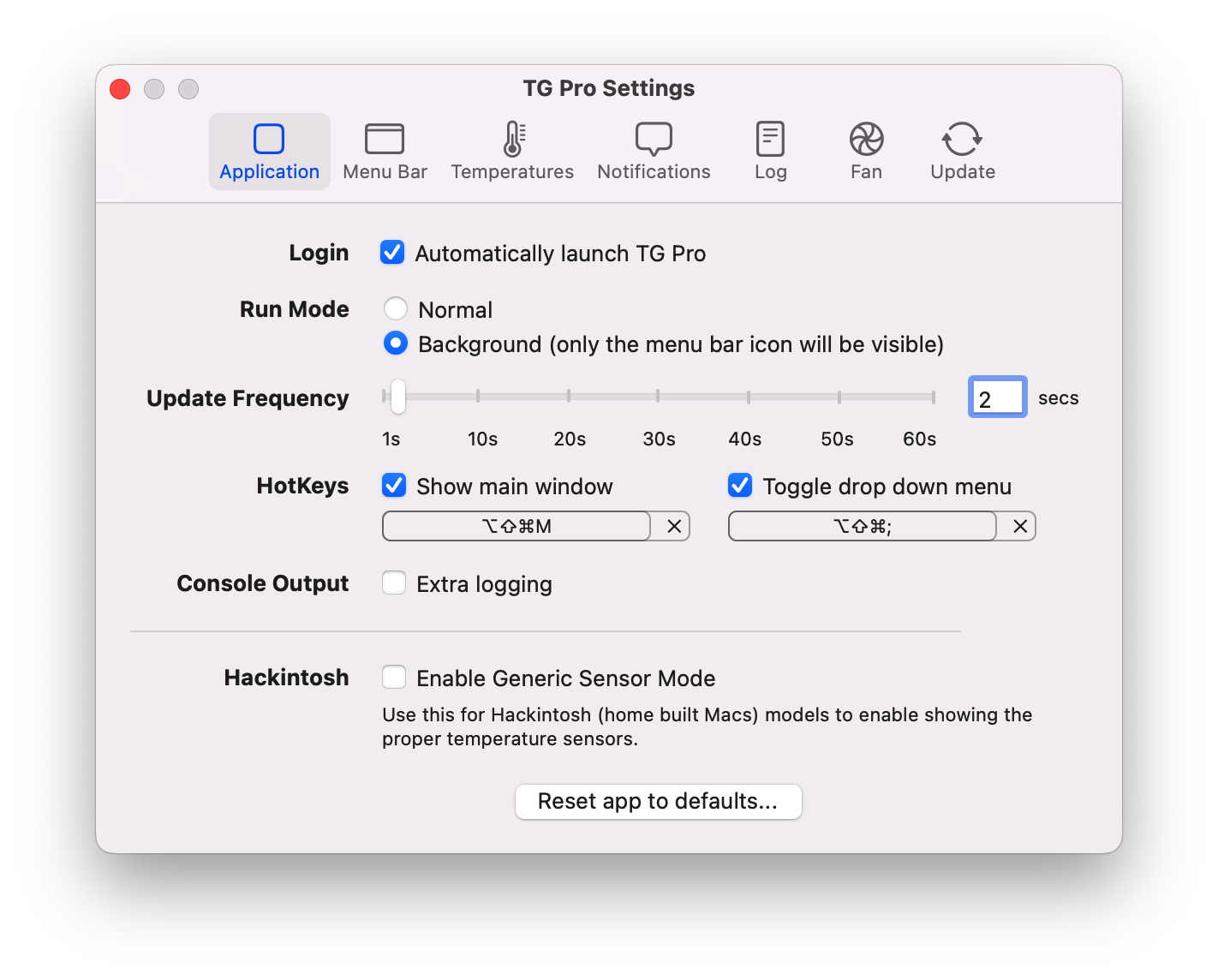The width and height of the screenshot is (1218, 980).
Task: Enable Extra logging console output
Action: coord(394,583)
